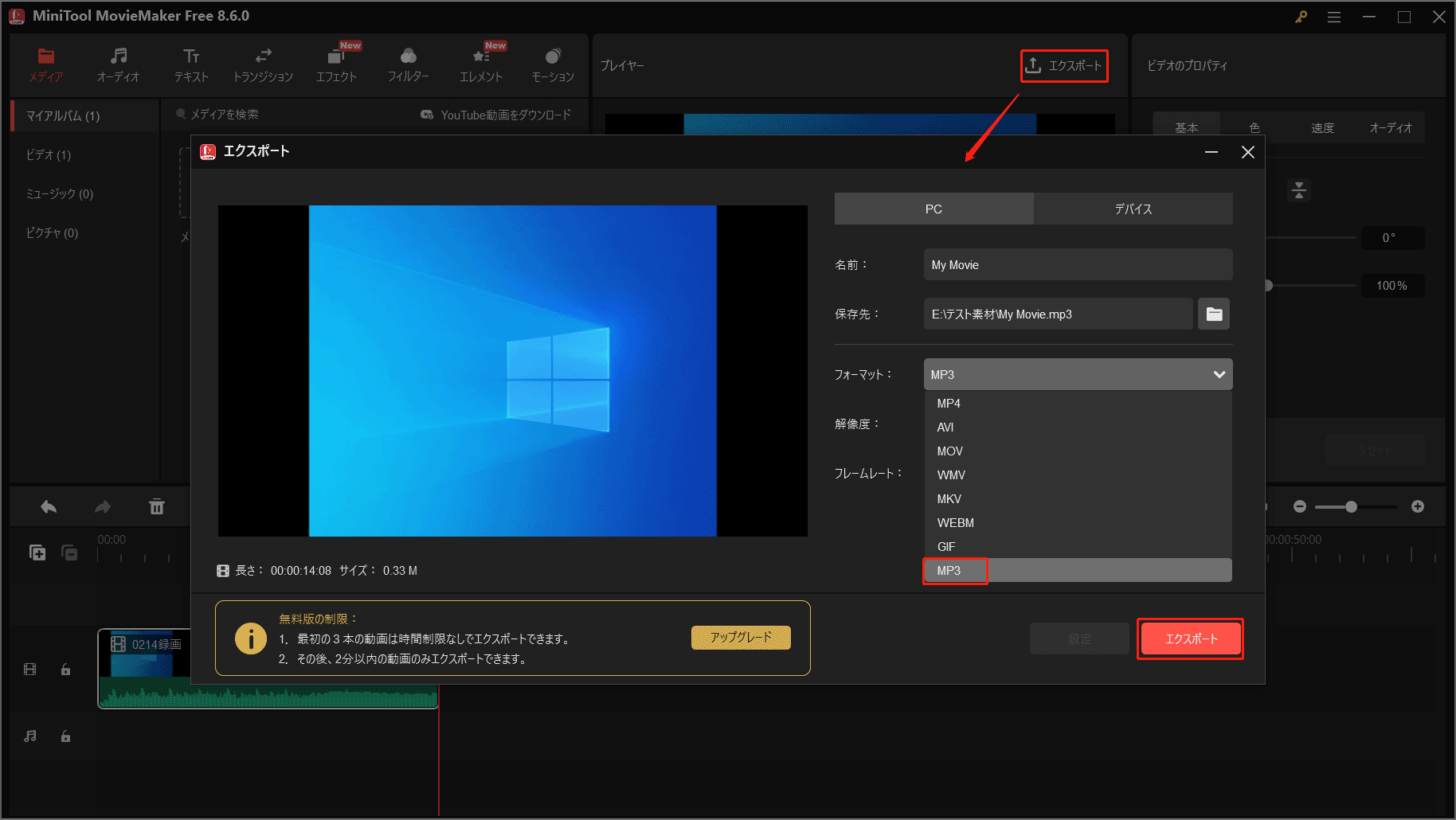Viewport: 1456px width, 820px height.
Task: Open the モーション (Motion) panel
Action: [551, 64]
